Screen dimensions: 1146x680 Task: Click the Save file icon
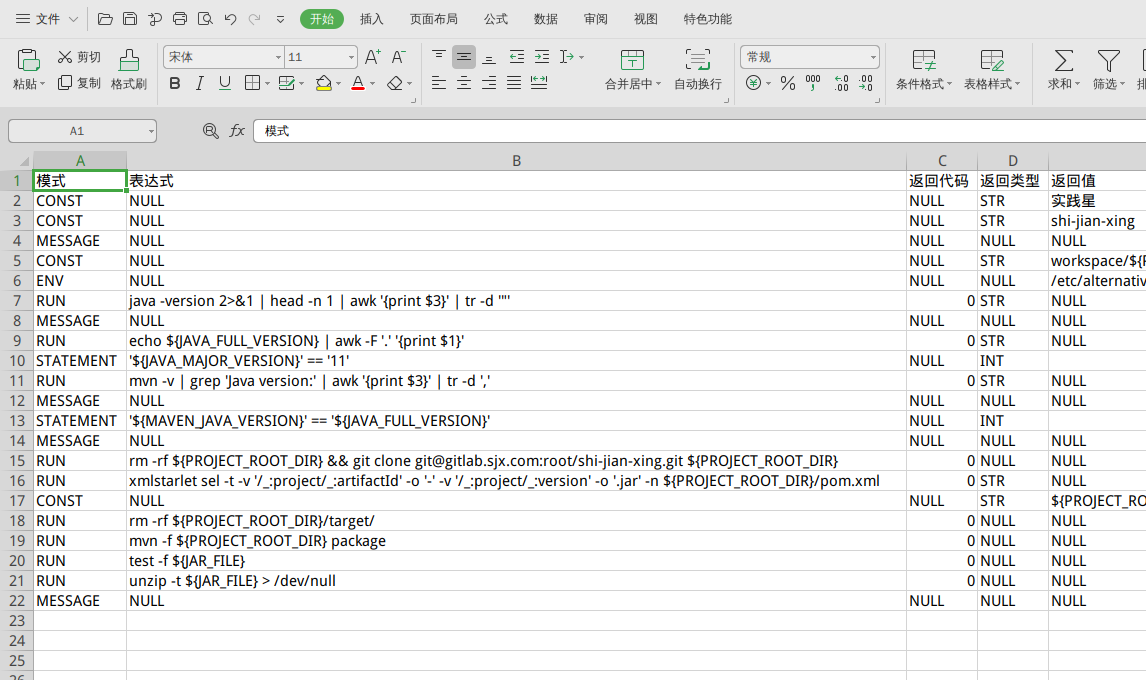click(x=130, y=19)
